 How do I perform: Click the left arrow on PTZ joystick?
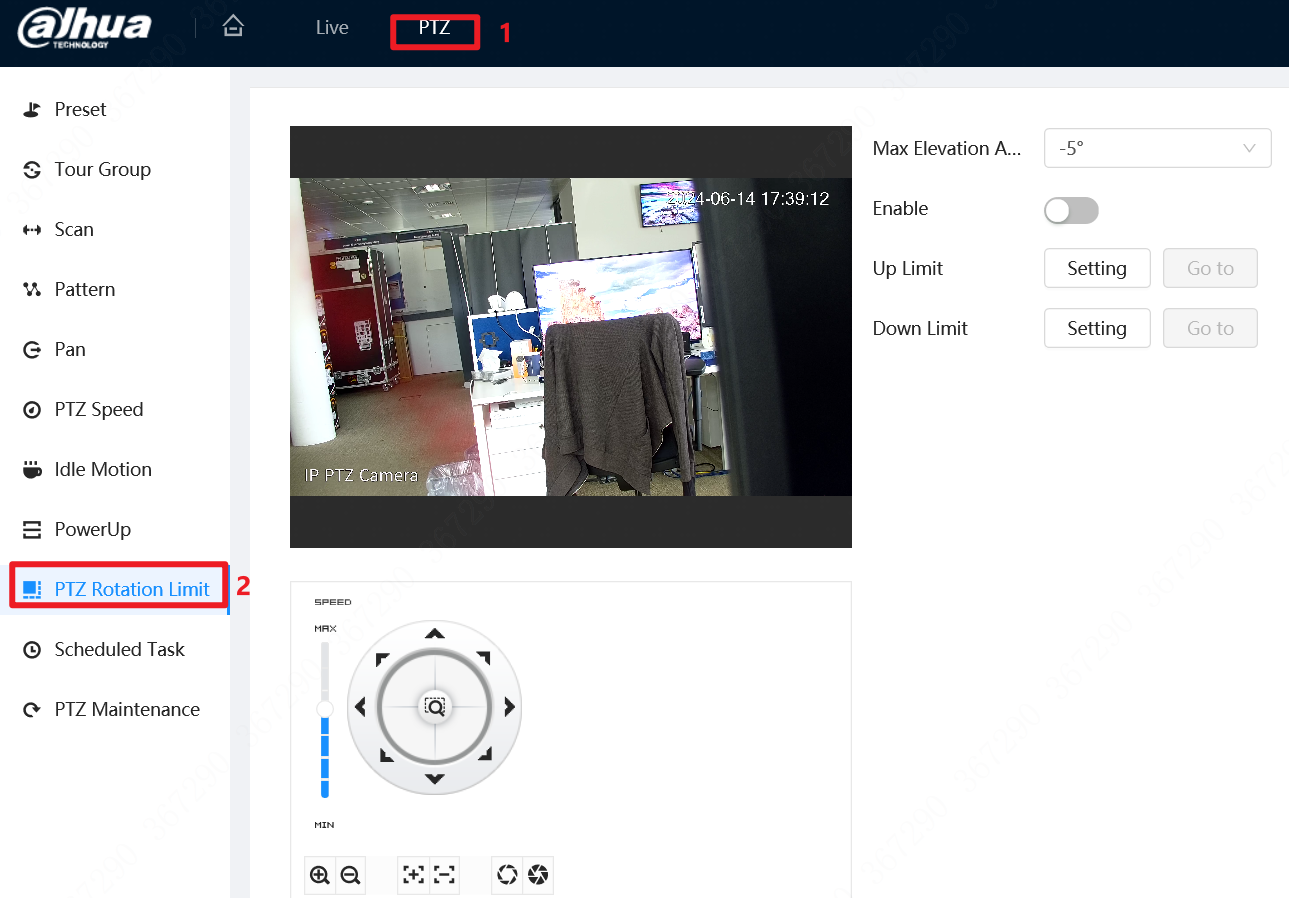361,707
